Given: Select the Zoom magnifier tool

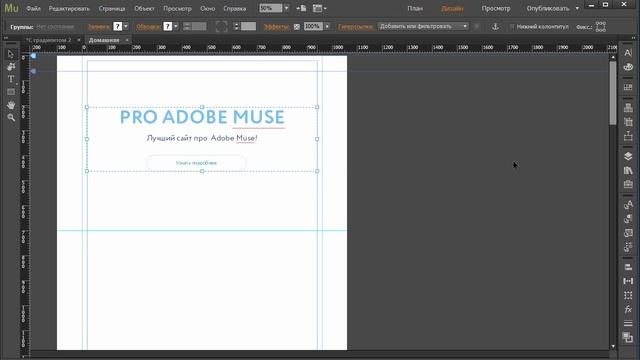Looking at the screenshot, I should click(x=11, y=118).
